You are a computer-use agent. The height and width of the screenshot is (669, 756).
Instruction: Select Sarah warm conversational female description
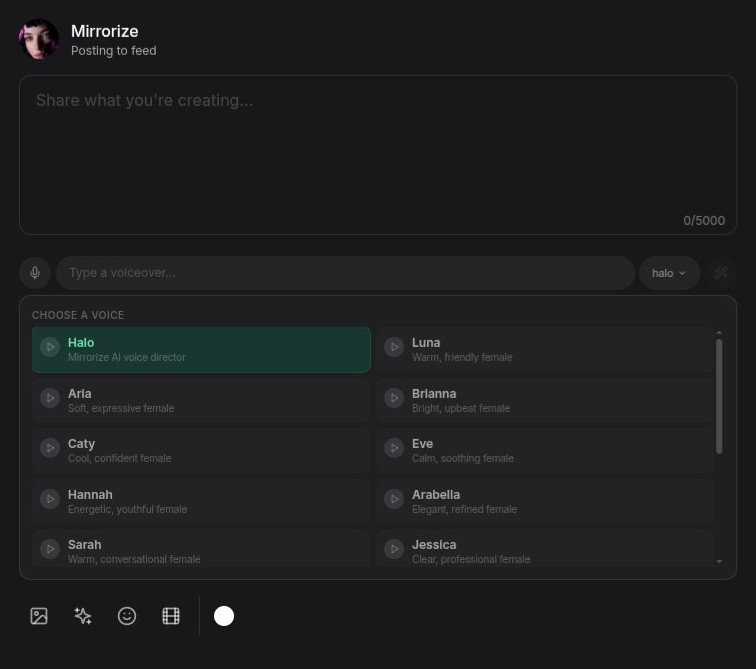coord(134,560)
